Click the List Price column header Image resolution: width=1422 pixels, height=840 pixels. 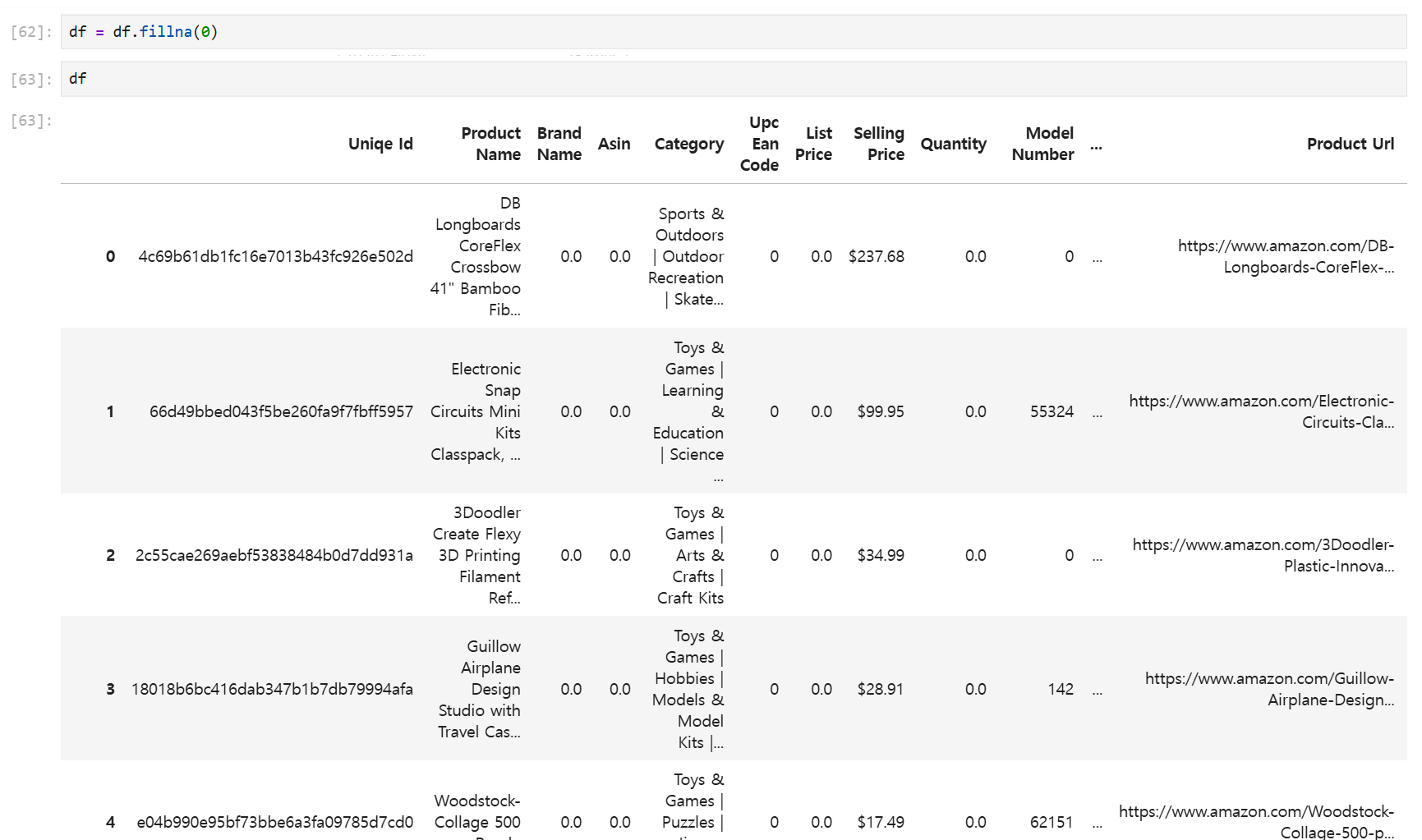click(x=813, y=144)
